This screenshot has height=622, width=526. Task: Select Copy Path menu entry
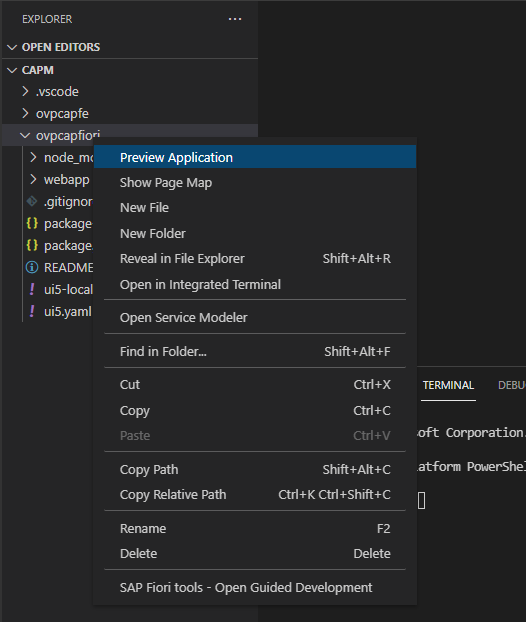click(x=255, y=469)
